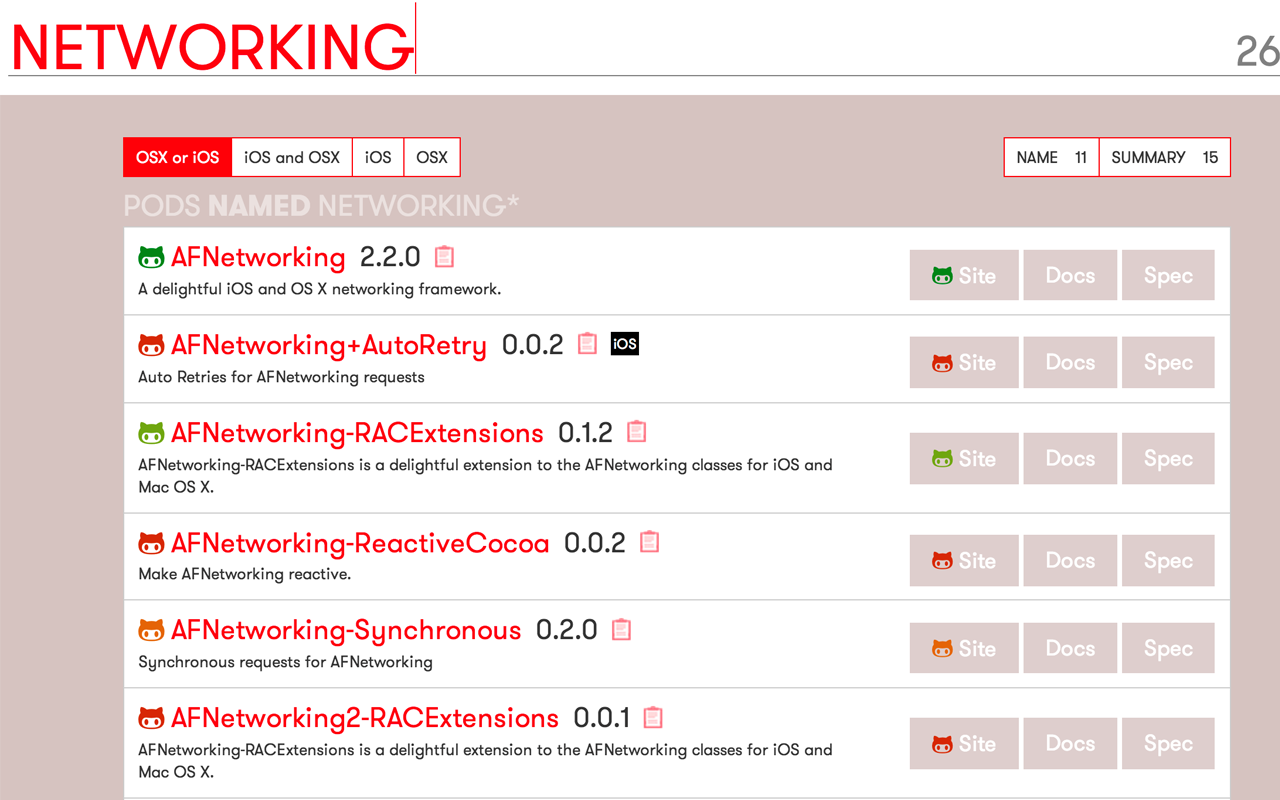The image size is (1280, 800).
Task: Open Spec for AFNetworking+AutoRetry
Action: tap(1168, 362)
